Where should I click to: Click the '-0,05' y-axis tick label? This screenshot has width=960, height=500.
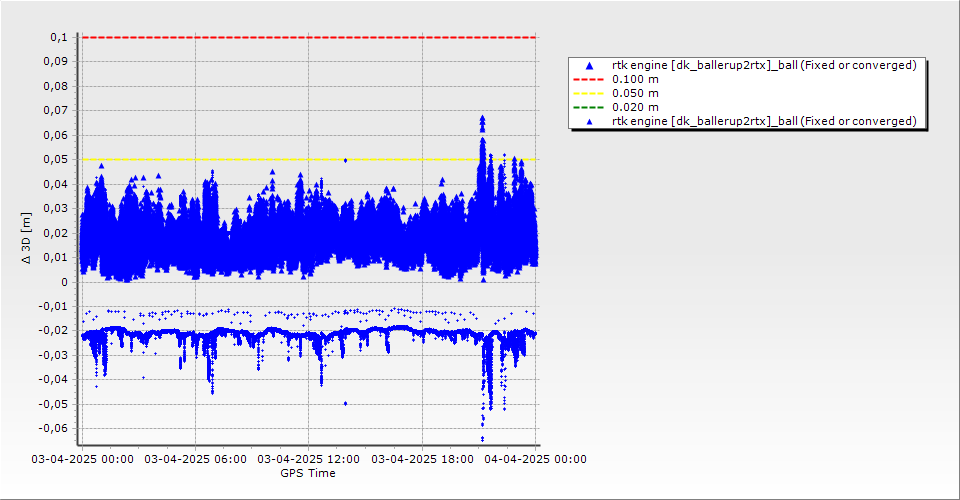point(53,404)
